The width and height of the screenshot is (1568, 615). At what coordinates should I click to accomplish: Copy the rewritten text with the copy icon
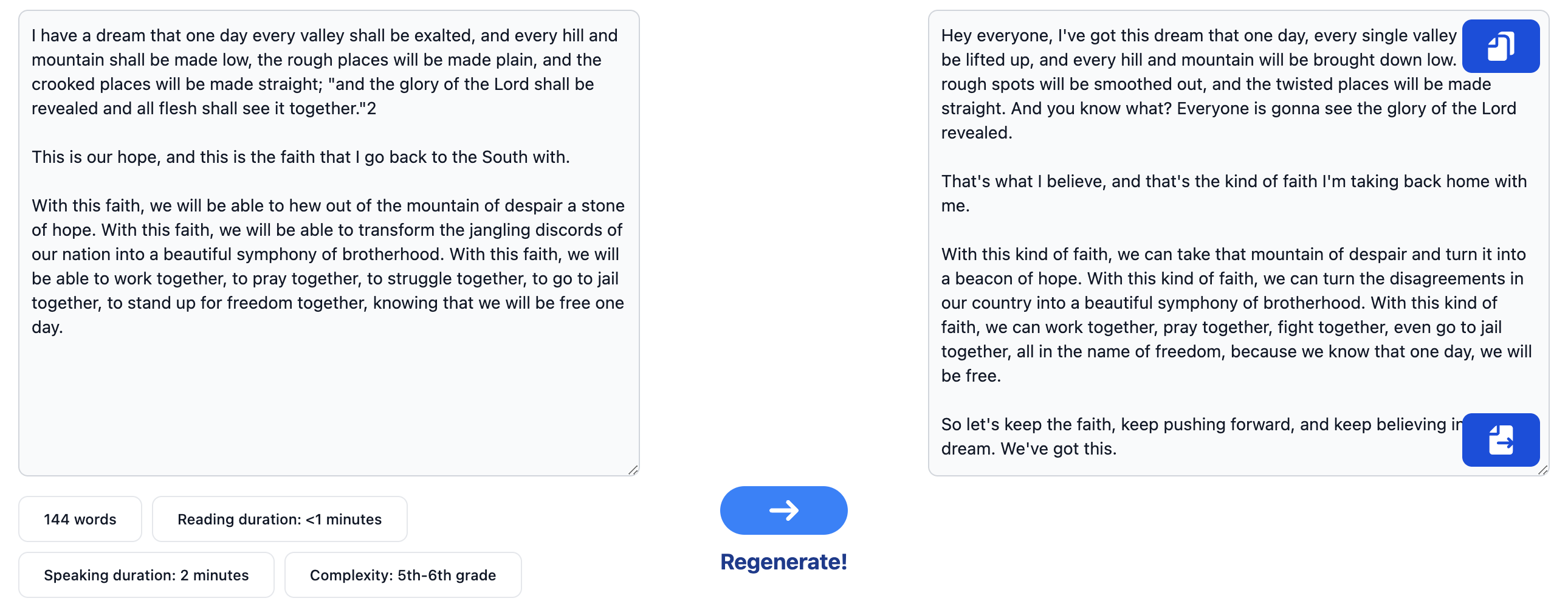pyautogui.click(x=1501, y=46)
